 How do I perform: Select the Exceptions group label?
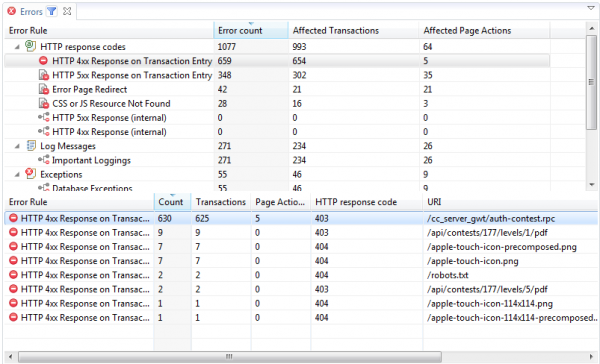(x=61, y=175)
